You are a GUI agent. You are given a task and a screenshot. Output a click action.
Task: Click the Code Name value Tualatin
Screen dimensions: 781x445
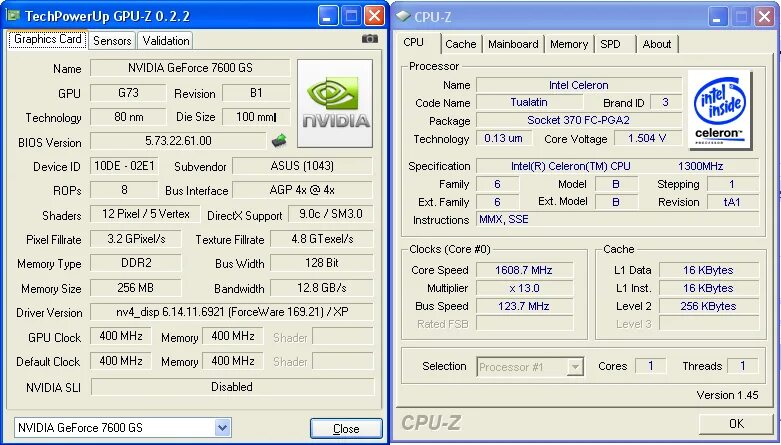[x=529, y=102]
